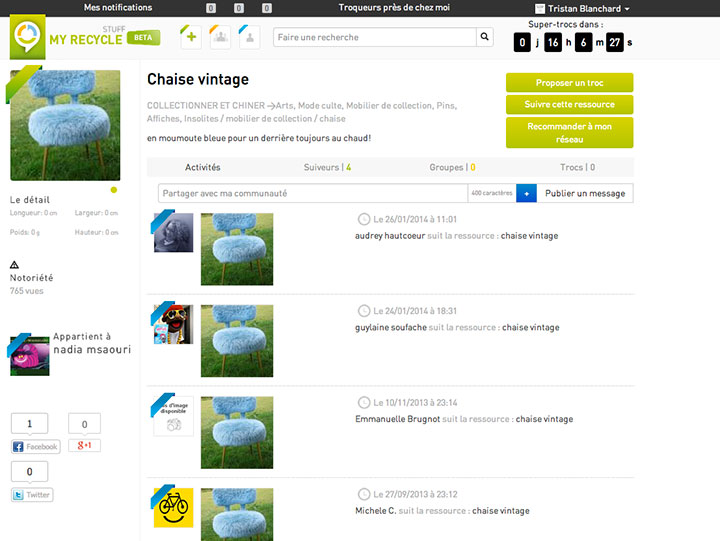The height and width of the screenshot is (541, 720).
Task: Click the blue plus attachment button
Action: click(526, 193)
